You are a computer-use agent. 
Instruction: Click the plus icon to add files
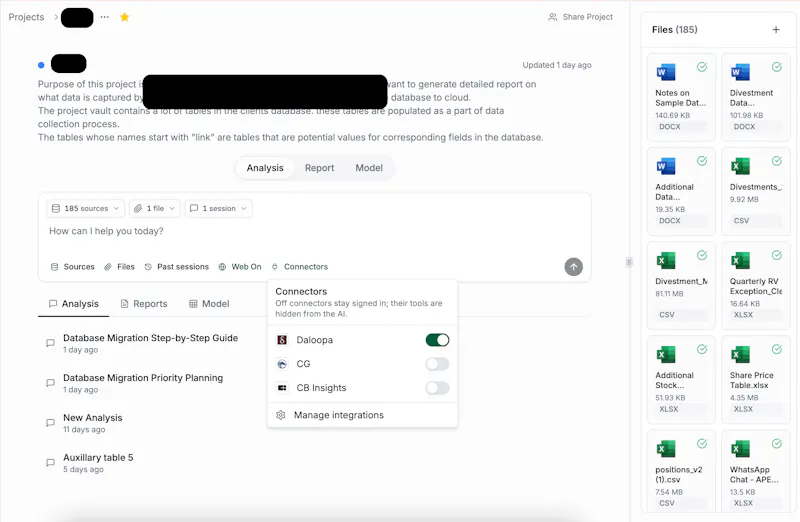coord(776,30)
